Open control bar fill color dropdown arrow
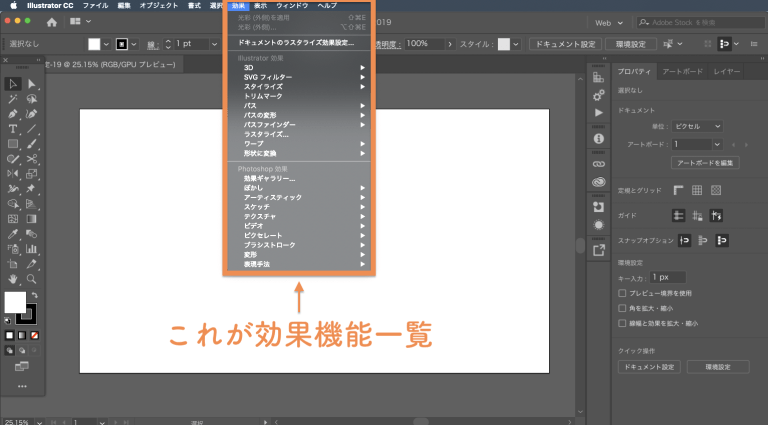The height and width of the screenshot is (425, 768). pos(106,44)
